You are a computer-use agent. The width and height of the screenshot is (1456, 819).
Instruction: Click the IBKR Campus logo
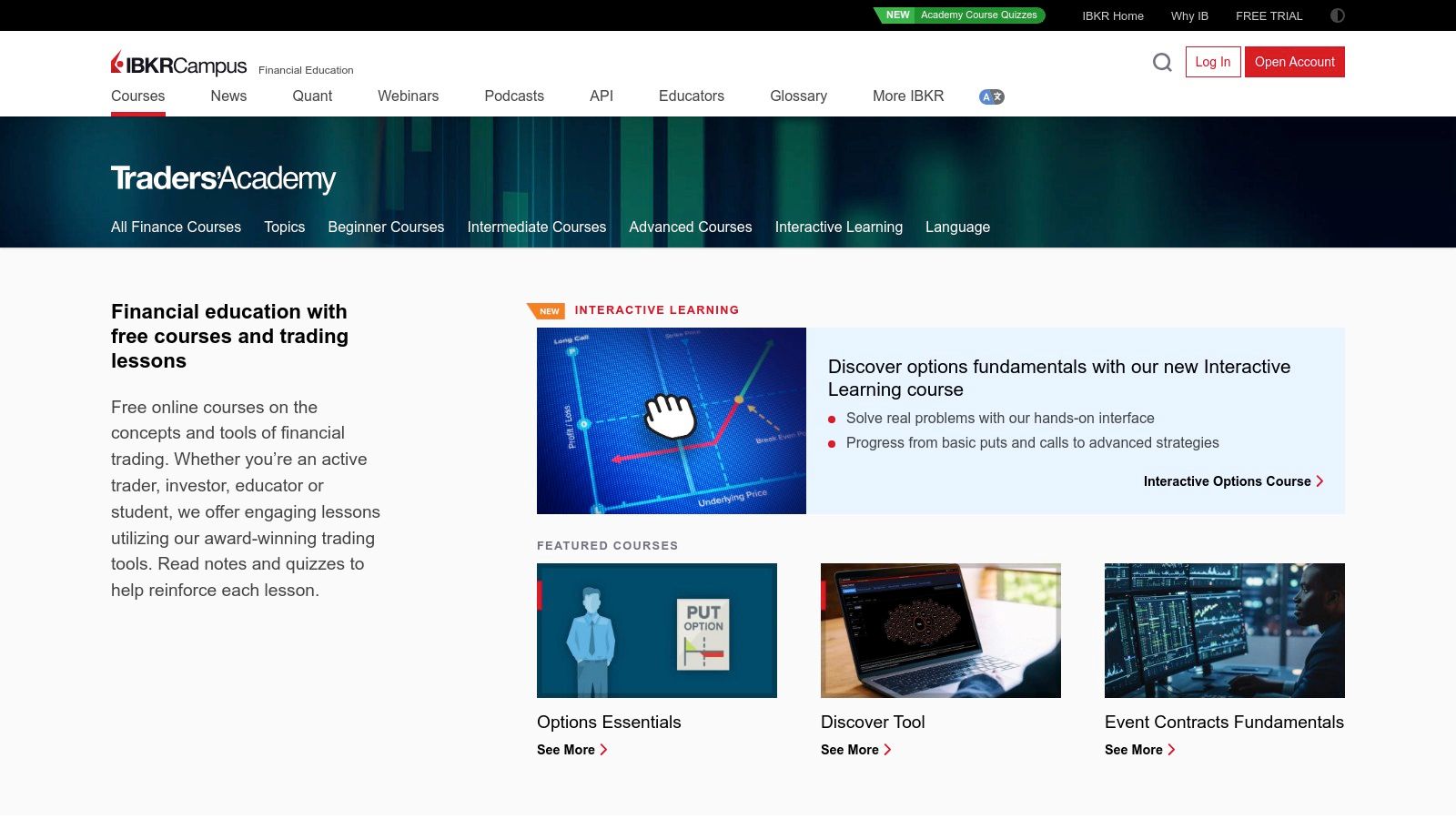click(x=179, y=65)
